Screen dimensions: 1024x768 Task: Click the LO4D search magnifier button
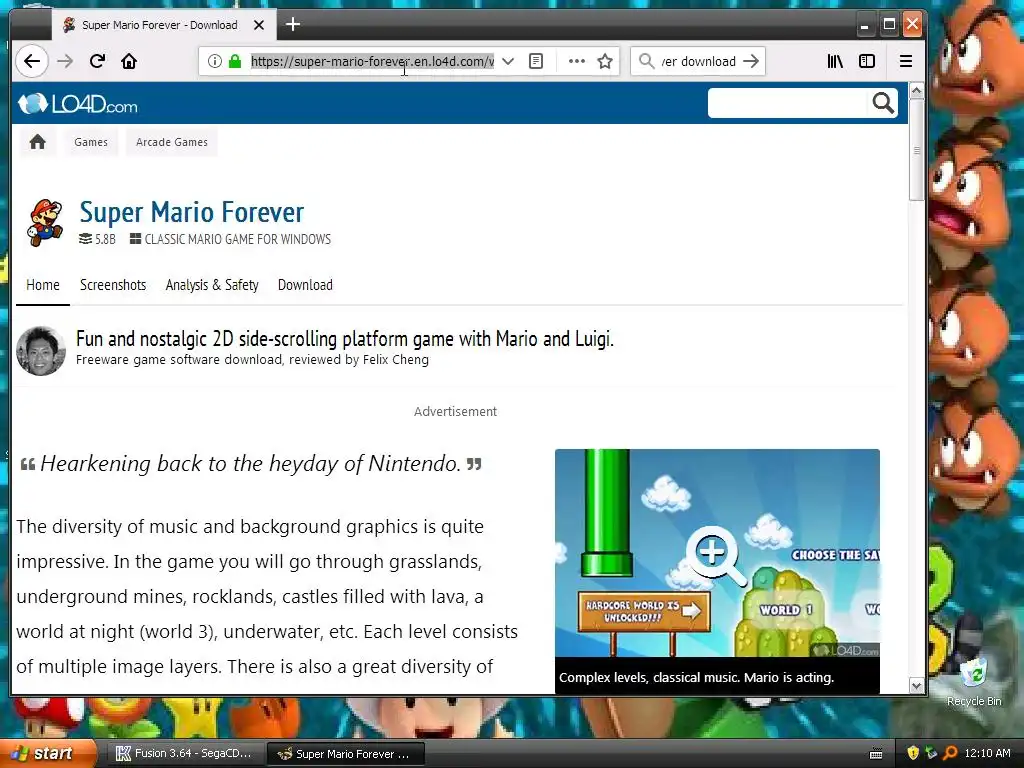click(x=883, y=103)
